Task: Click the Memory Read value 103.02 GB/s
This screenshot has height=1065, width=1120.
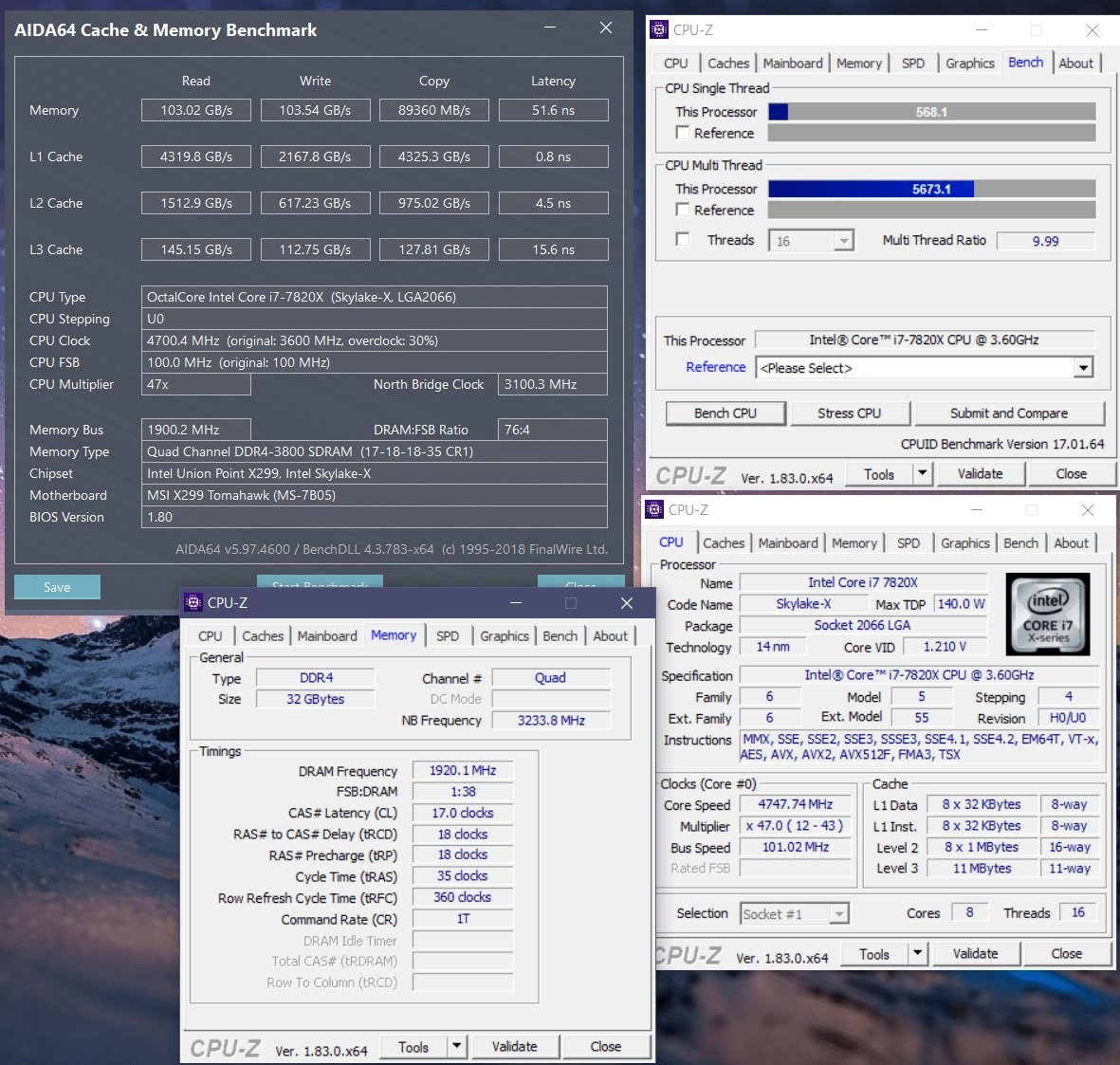Action: (196, 110)
